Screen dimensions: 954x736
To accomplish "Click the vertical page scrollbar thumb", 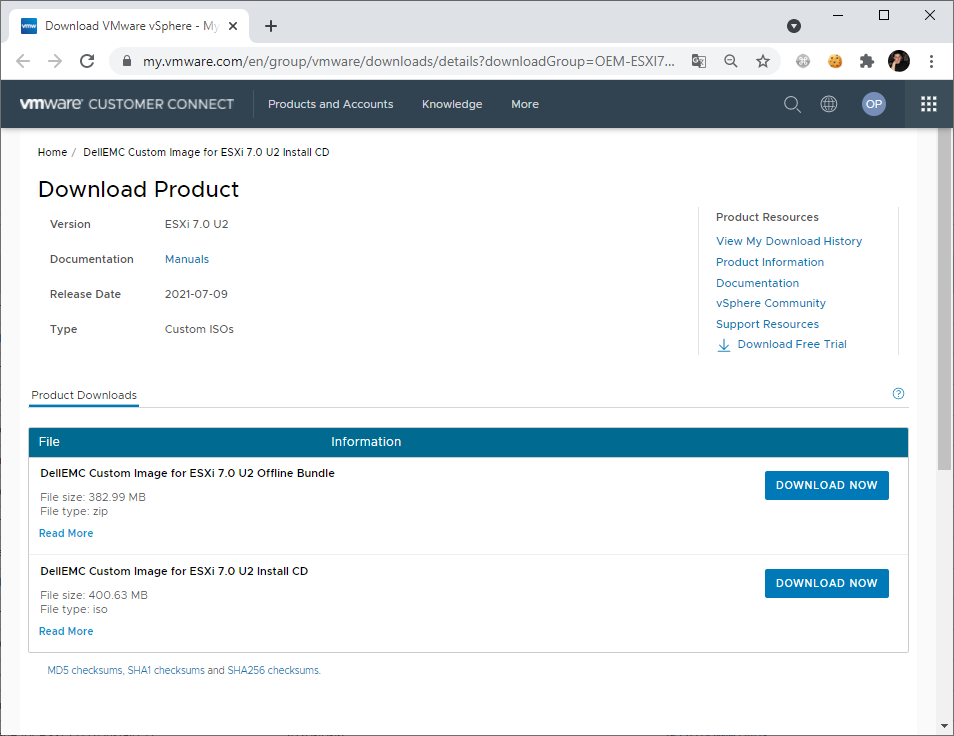I will [x=944, y=299].
